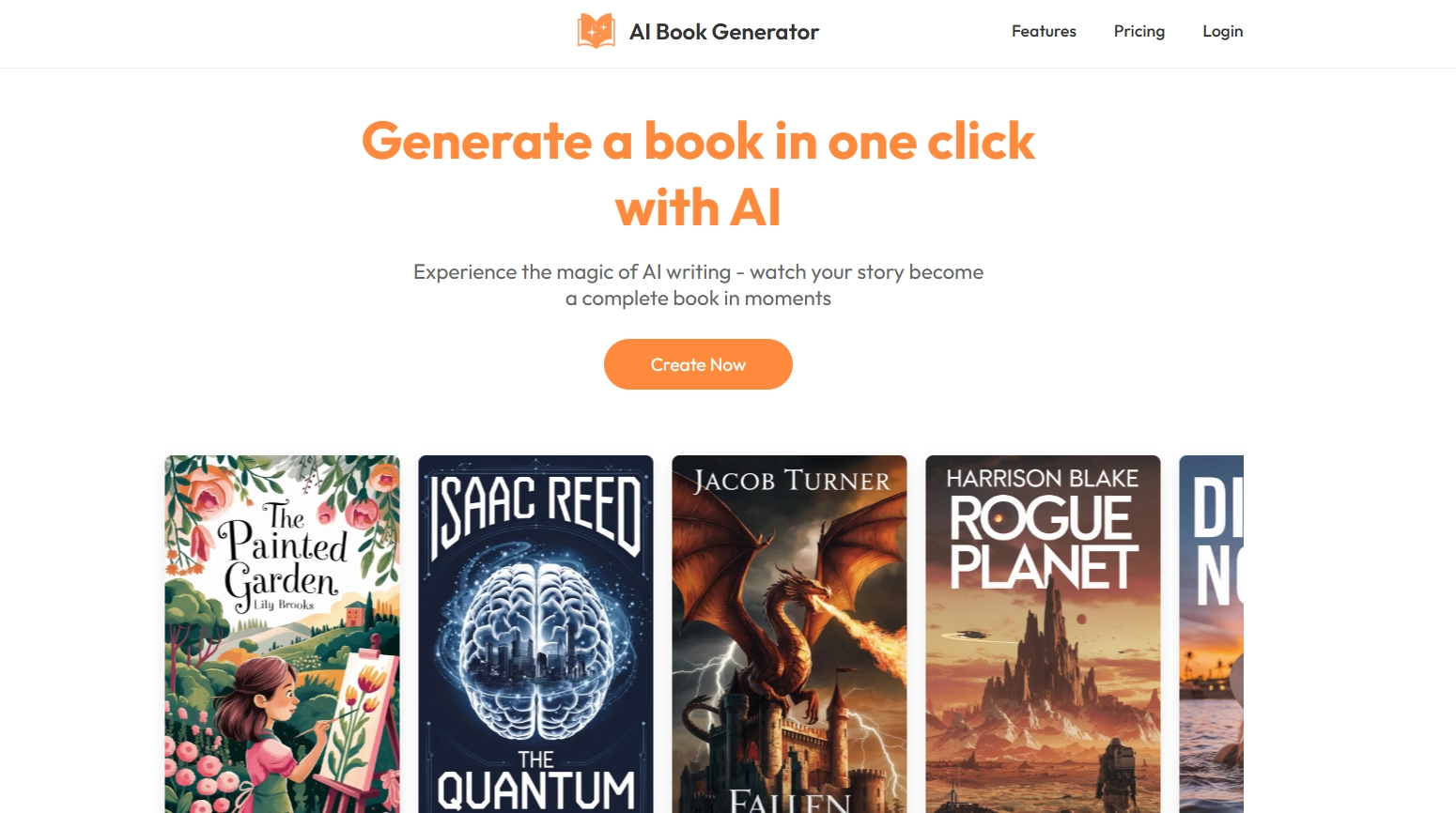The height and width of the screenshot is (813, 1456).
Task: Open the Login link
Action: click(1223, 31)
